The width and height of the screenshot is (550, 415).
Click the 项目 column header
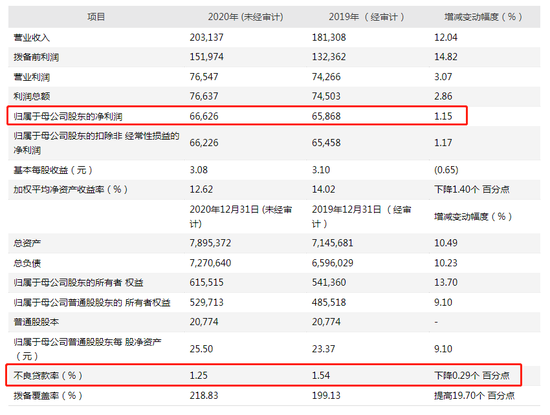pyautogui.click(x=96, y=17)
